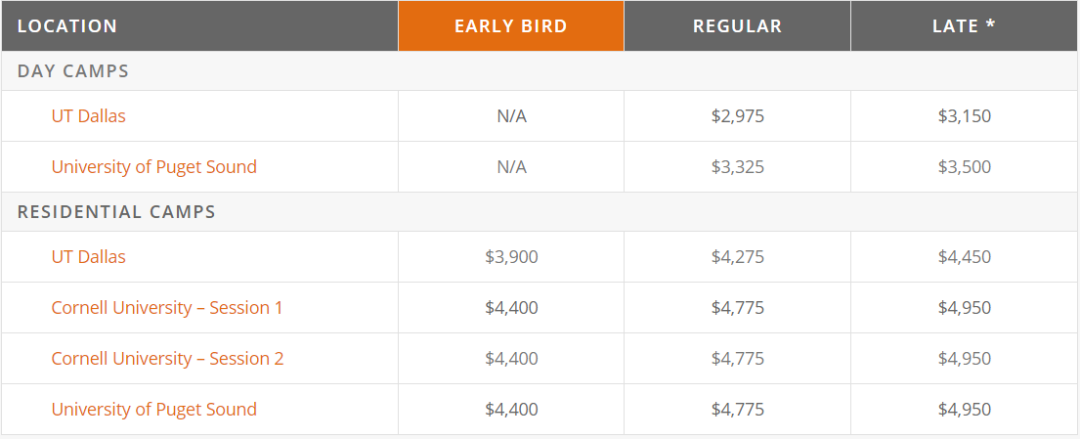This screenshot has height=439, width=1080.
Task: Open Cornell University – Session 2 link
Action: pos(167,359)
